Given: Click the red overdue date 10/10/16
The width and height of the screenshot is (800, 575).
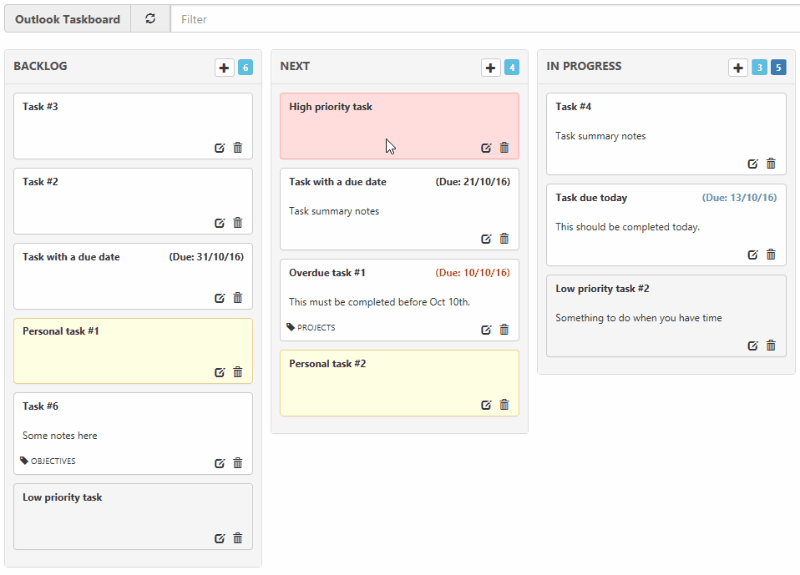Looking at the screenshot, I should (472, 272).
